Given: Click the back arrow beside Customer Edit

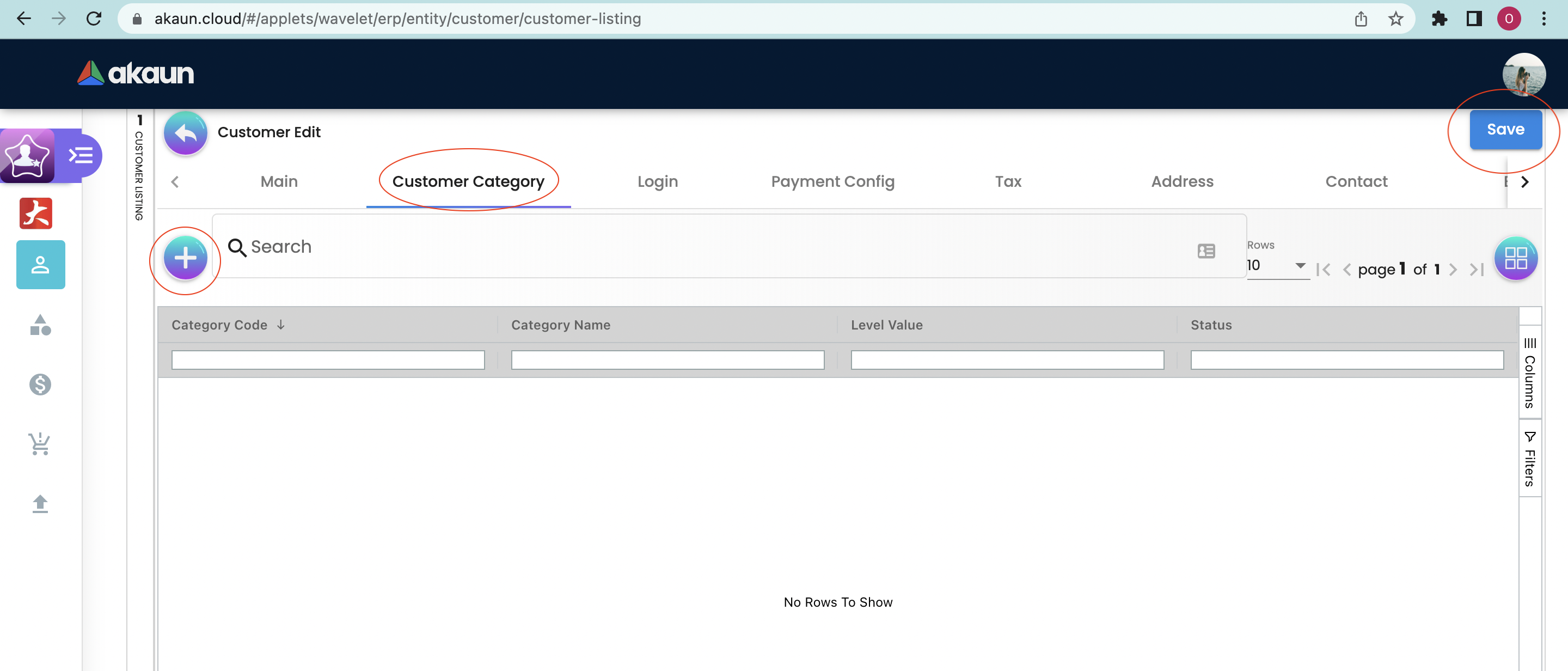Looking at the screenshot, I should [185, 132].
